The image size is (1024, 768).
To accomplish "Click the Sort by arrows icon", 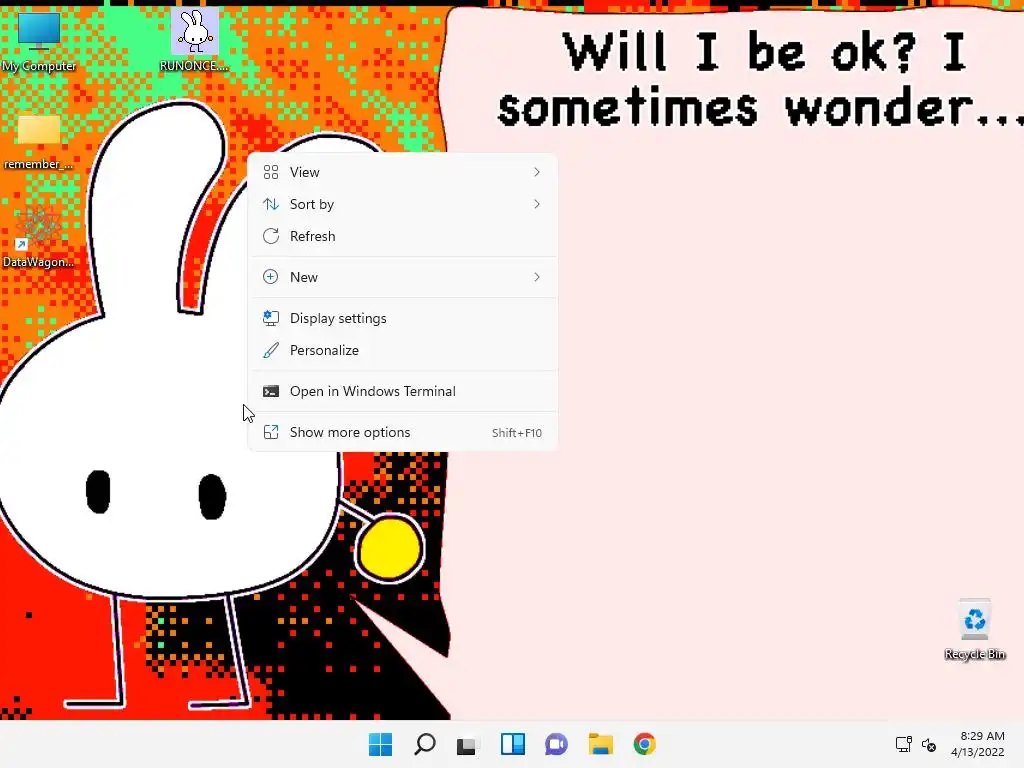I will tap(271, 204).
